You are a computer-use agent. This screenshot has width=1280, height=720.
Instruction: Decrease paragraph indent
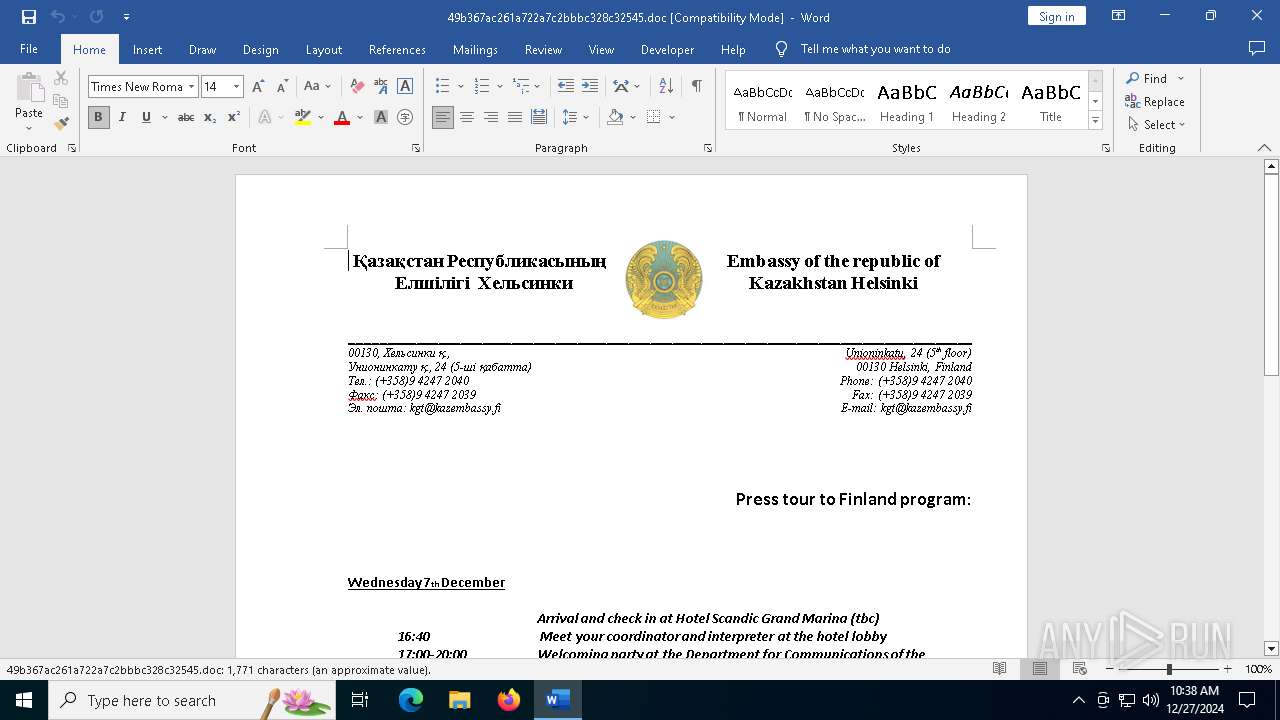pyautogui.click(x=566, y=87)
